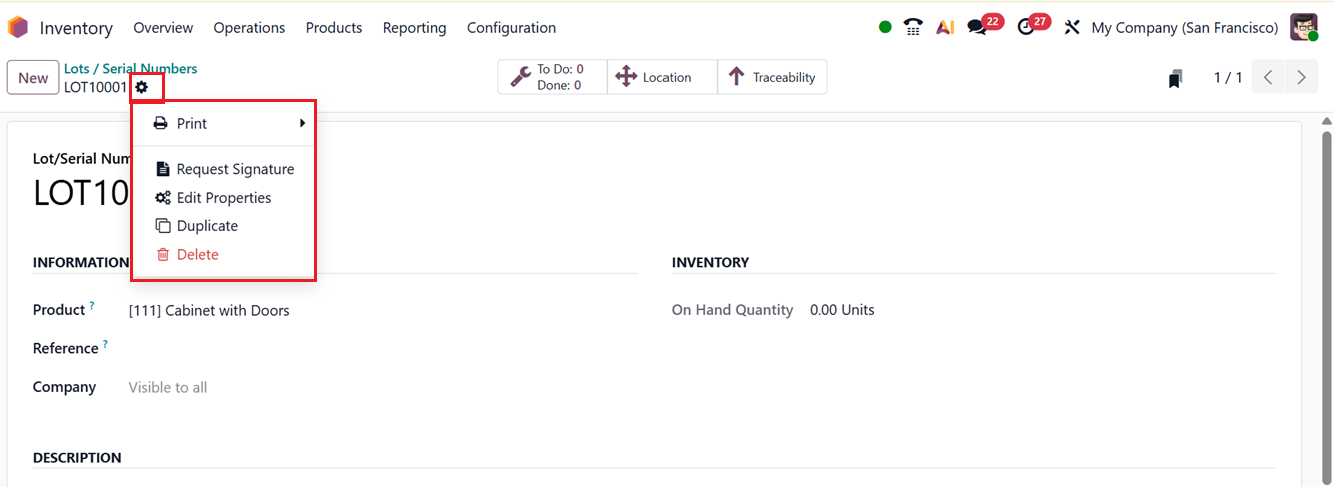Select Duplicate from the action menu
This screenshot has width=1333, height=487.
[x=207, y=226]
